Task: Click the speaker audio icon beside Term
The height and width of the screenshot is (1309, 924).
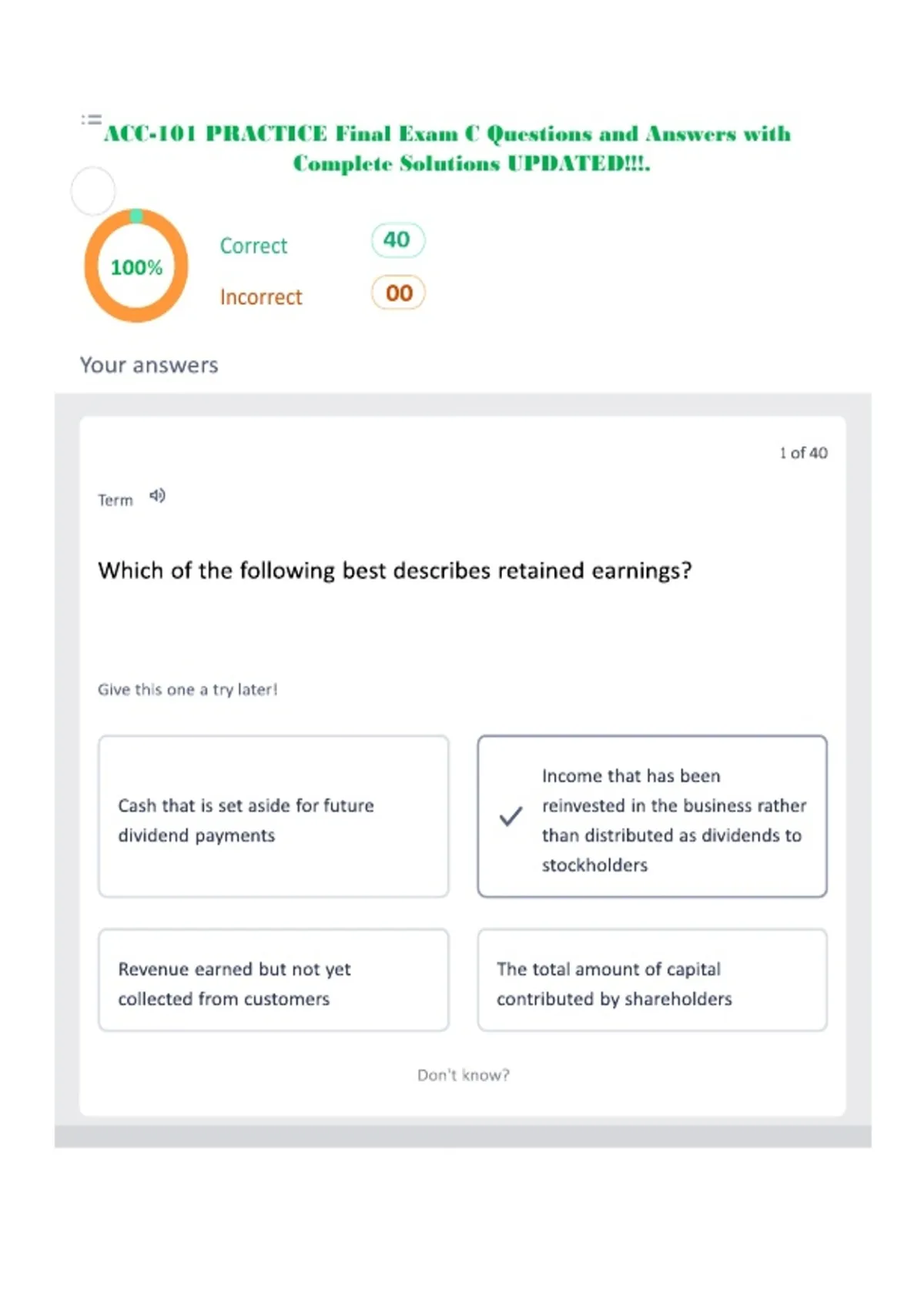Action: 157,496
